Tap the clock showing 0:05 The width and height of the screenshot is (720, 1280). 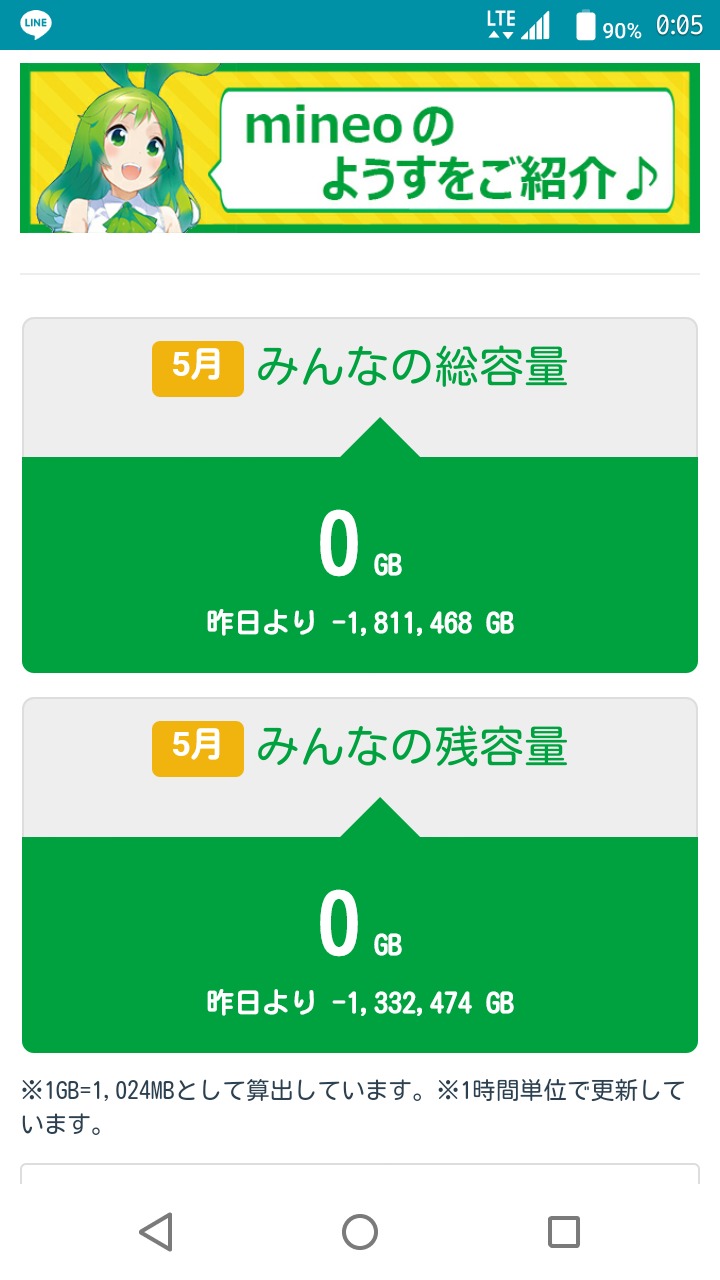tap(679, 26)
